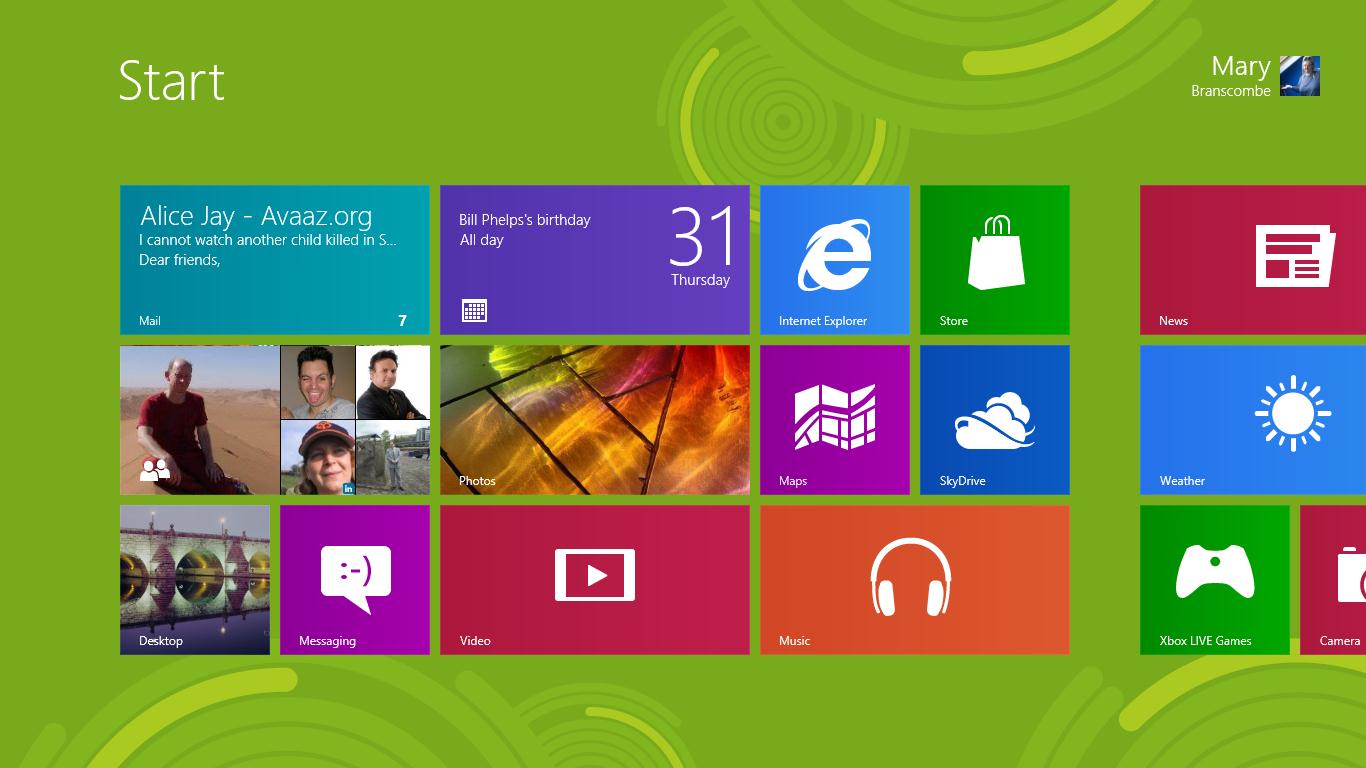Click the man in red desert photo
Viewport: 1366px width, 768px height.
tap(200, 420)
